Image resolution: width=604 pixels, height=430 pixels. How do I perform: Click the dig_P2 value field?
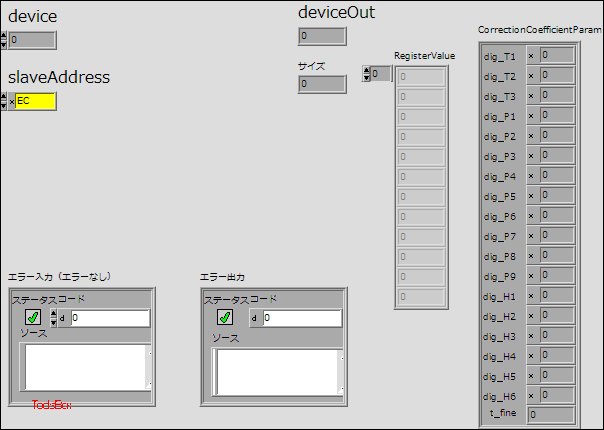(557, 136)
